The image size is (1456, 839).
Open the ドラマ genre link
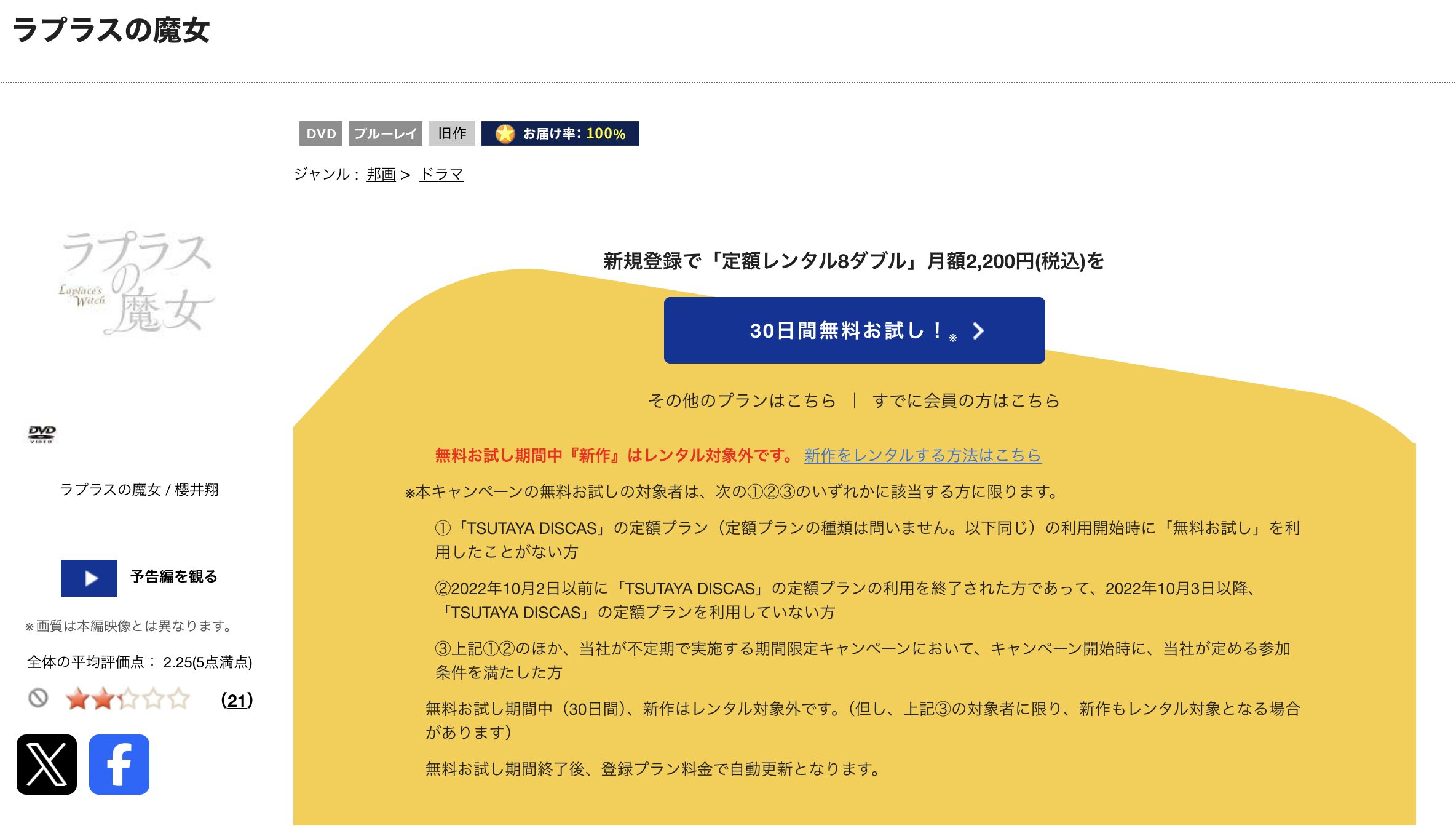click(x=441, y=174)
